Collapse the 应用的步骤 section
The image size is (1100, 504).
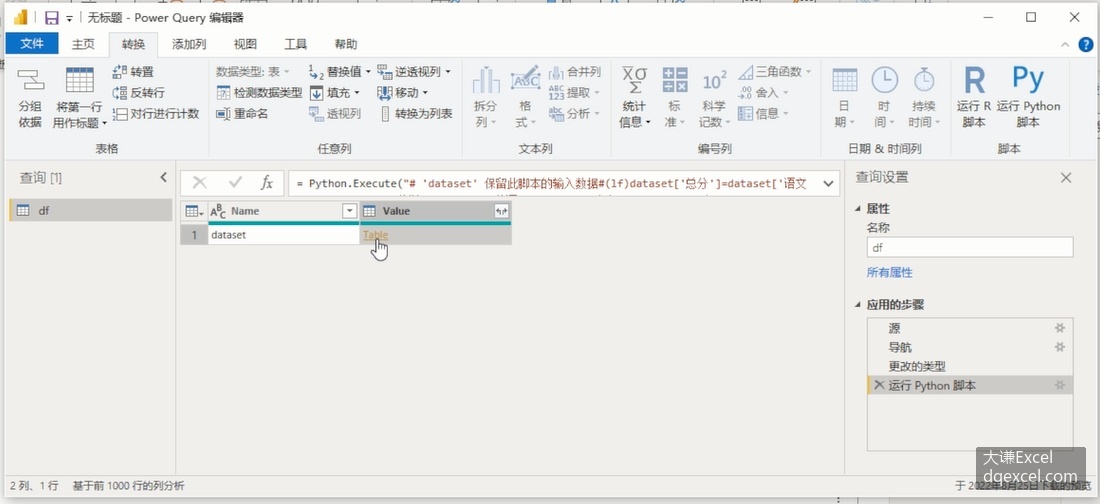coord(859,305)
